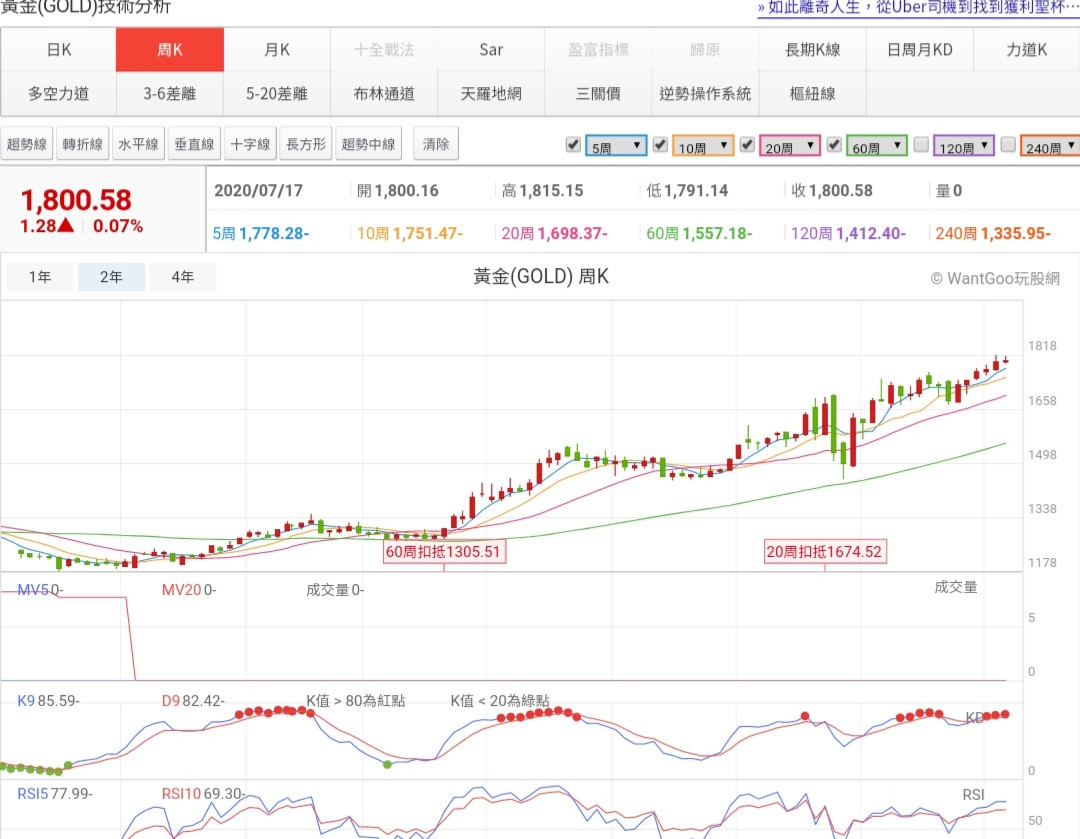1080x839 pixels.
Task: Open the 10周 period dropdown
Action: click(x=703, y=147)
